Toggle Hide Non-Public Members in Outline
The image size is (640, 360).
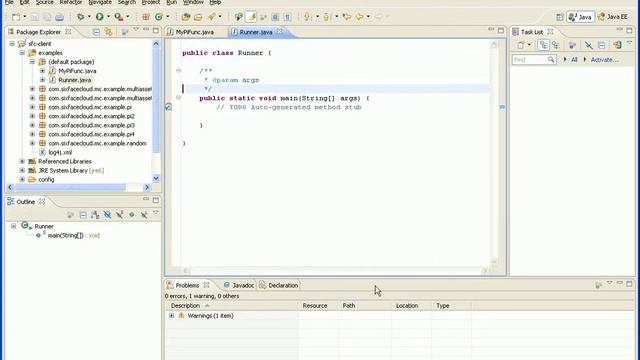click(x=132, y=215)
